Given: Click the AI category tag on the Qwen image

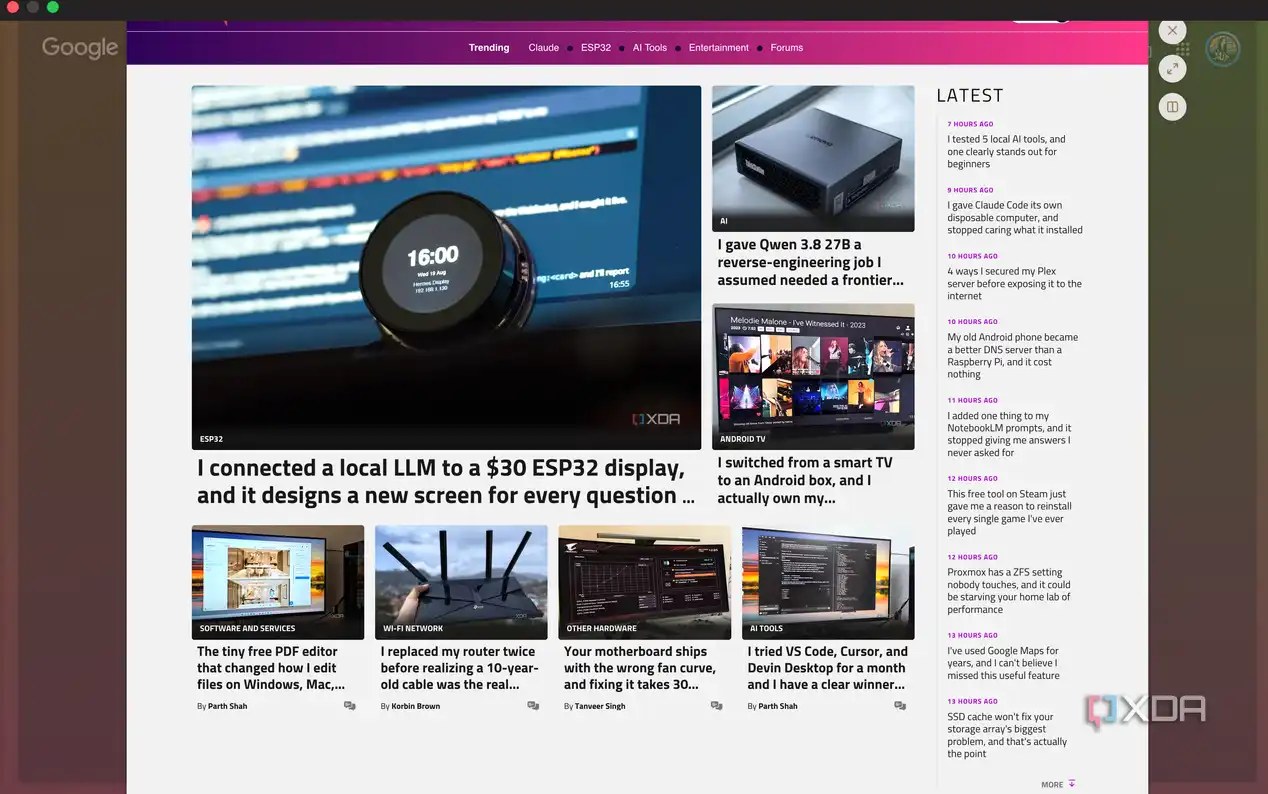Looking at the screenshot, I should [x=724, y=221].
